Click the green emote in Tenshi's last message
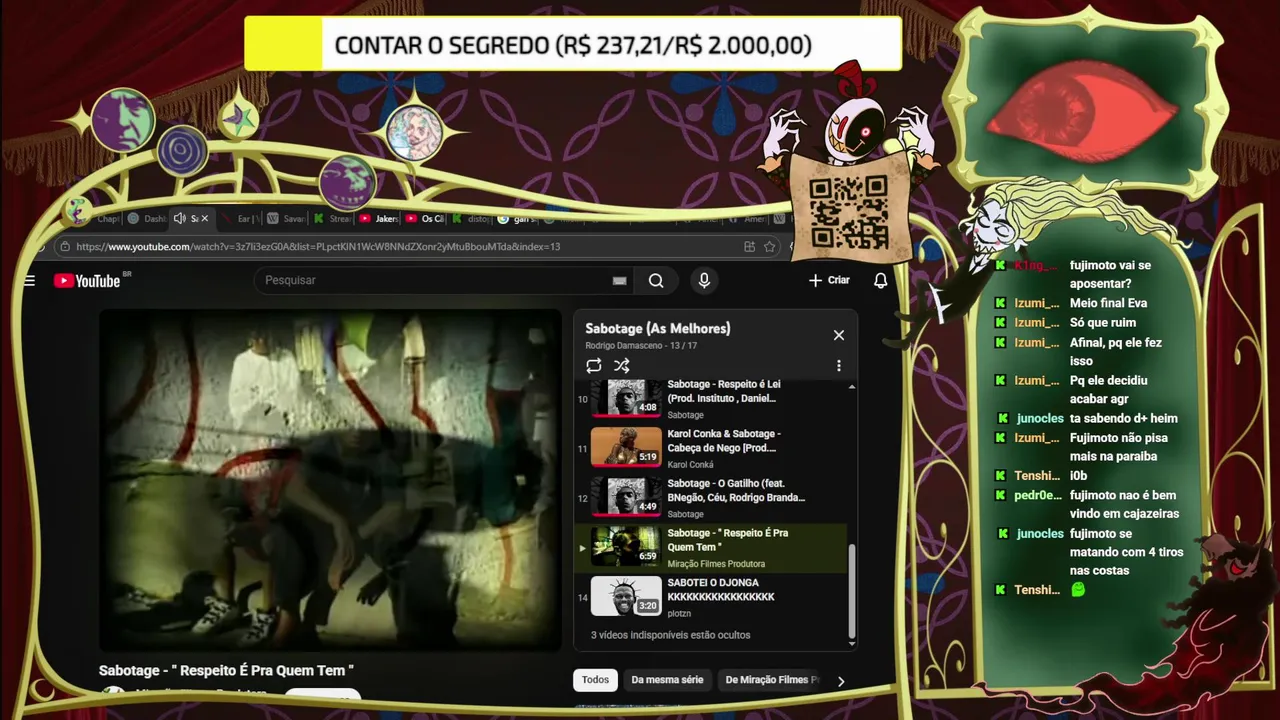The image size is (1280, 720). coord(1078,590)
